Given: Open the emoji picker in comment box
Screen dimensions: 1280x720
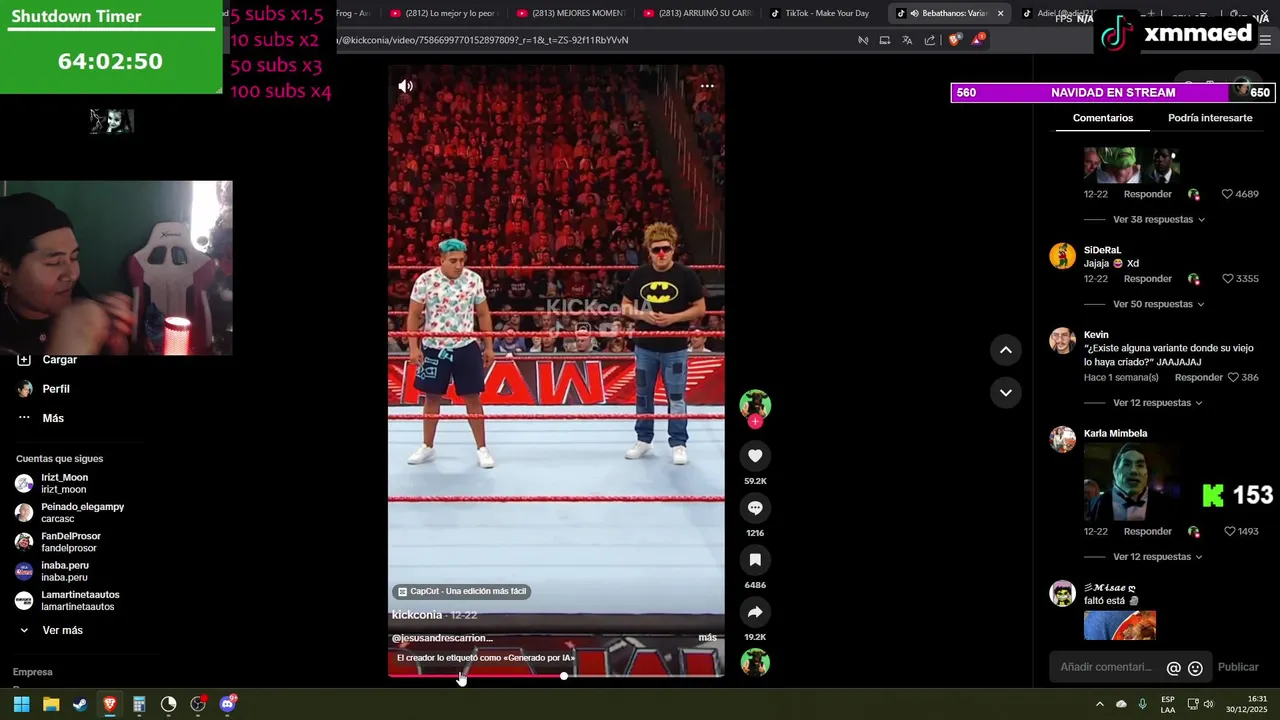Looking at the screenshot, I should click(x=1195, y=668).
